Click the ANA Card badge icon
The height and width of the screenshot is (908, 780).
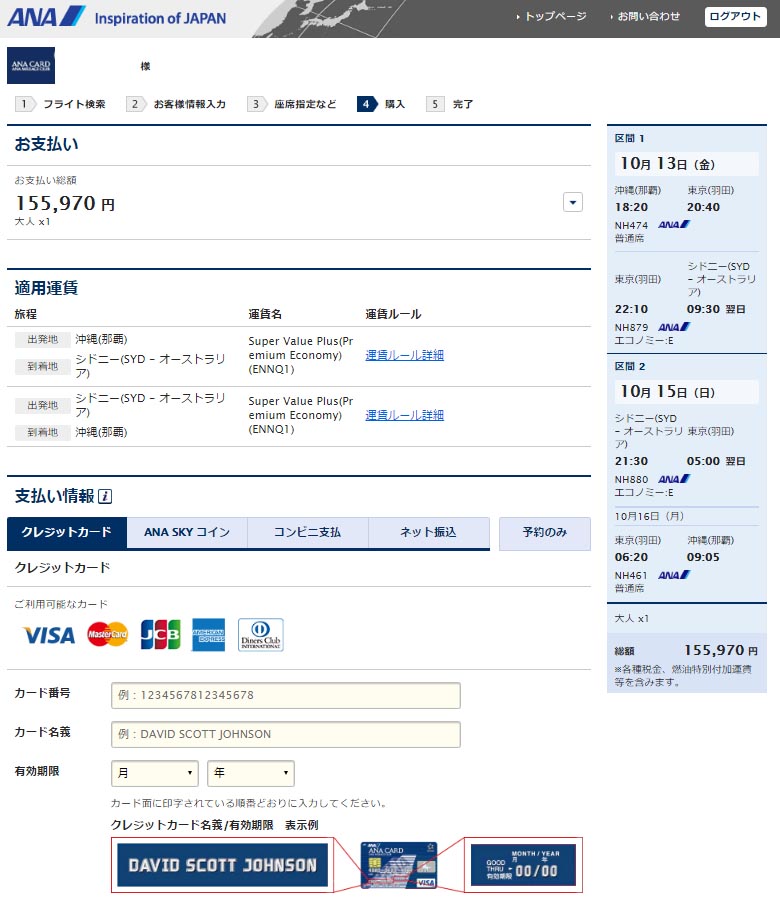click(x=31, y=65)
